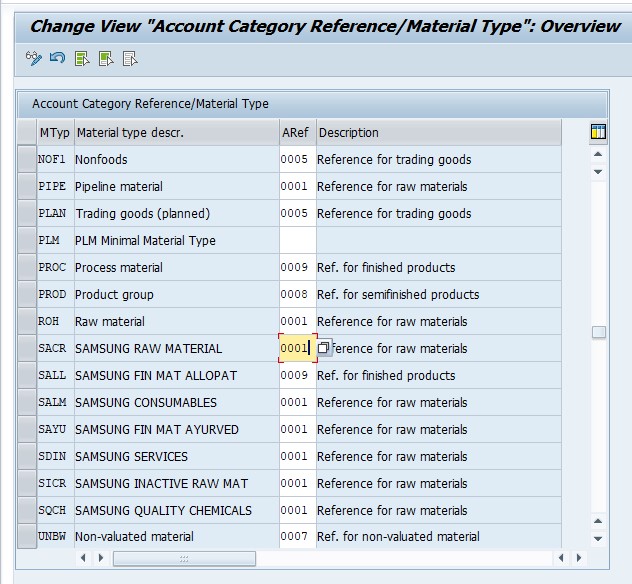Select the row selector for SAYU
632x584 pixels.
27,429
